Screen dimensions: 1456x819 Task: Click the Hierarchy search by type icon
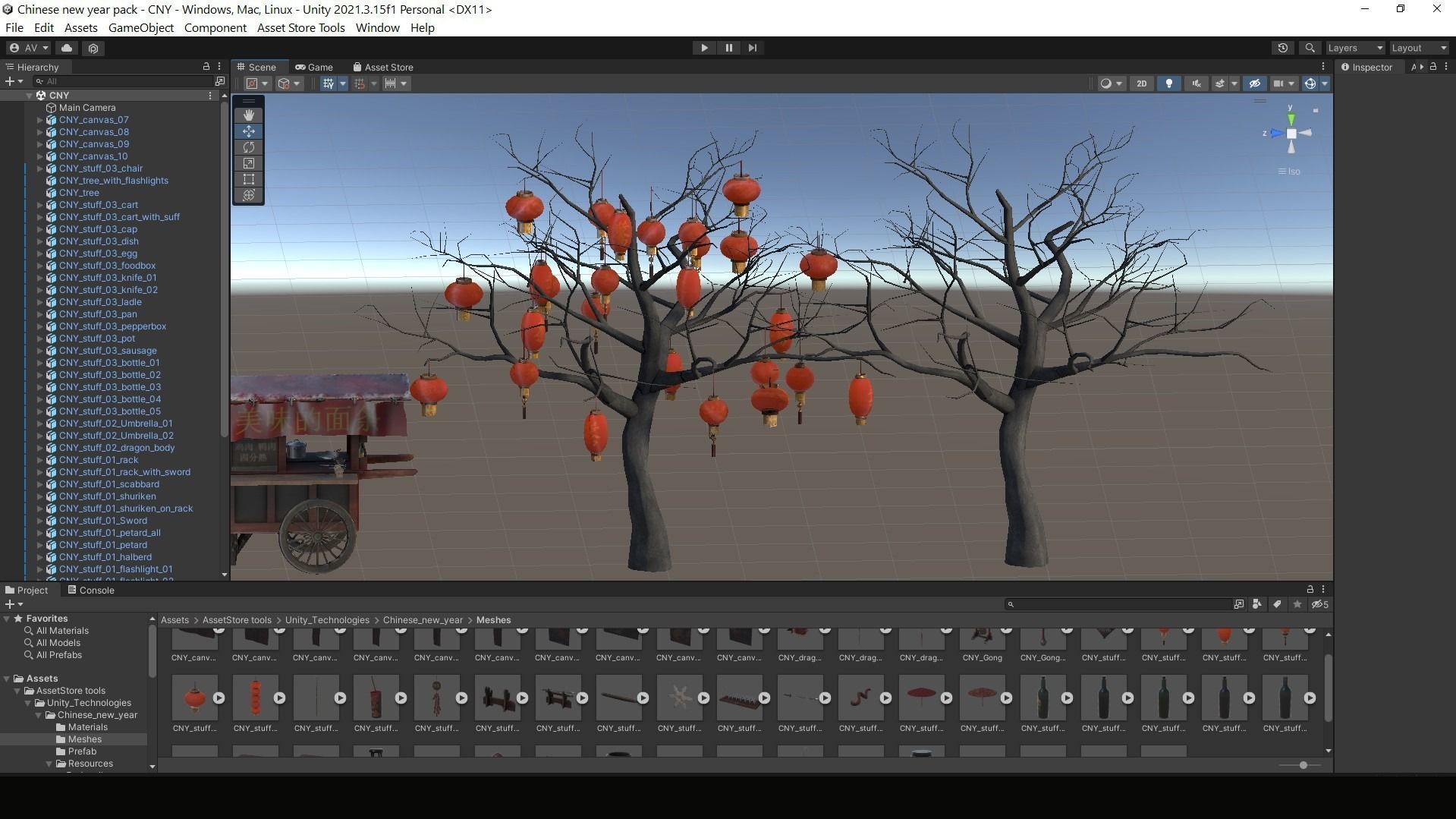click(220, 81)
